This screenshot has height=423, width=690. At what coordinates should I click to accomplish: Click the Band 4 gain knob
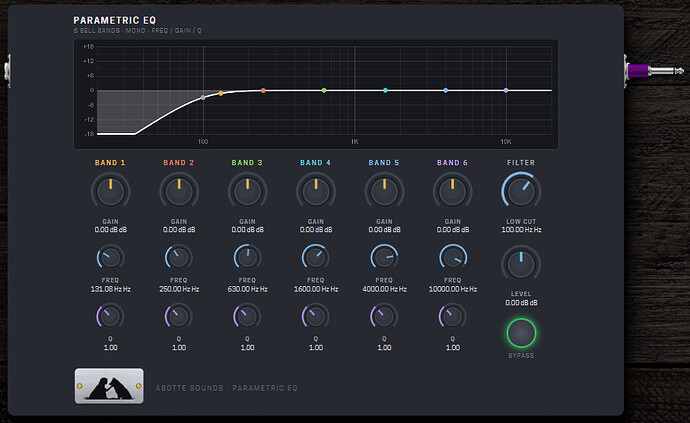pyautogui.click(x=316, y=191)
